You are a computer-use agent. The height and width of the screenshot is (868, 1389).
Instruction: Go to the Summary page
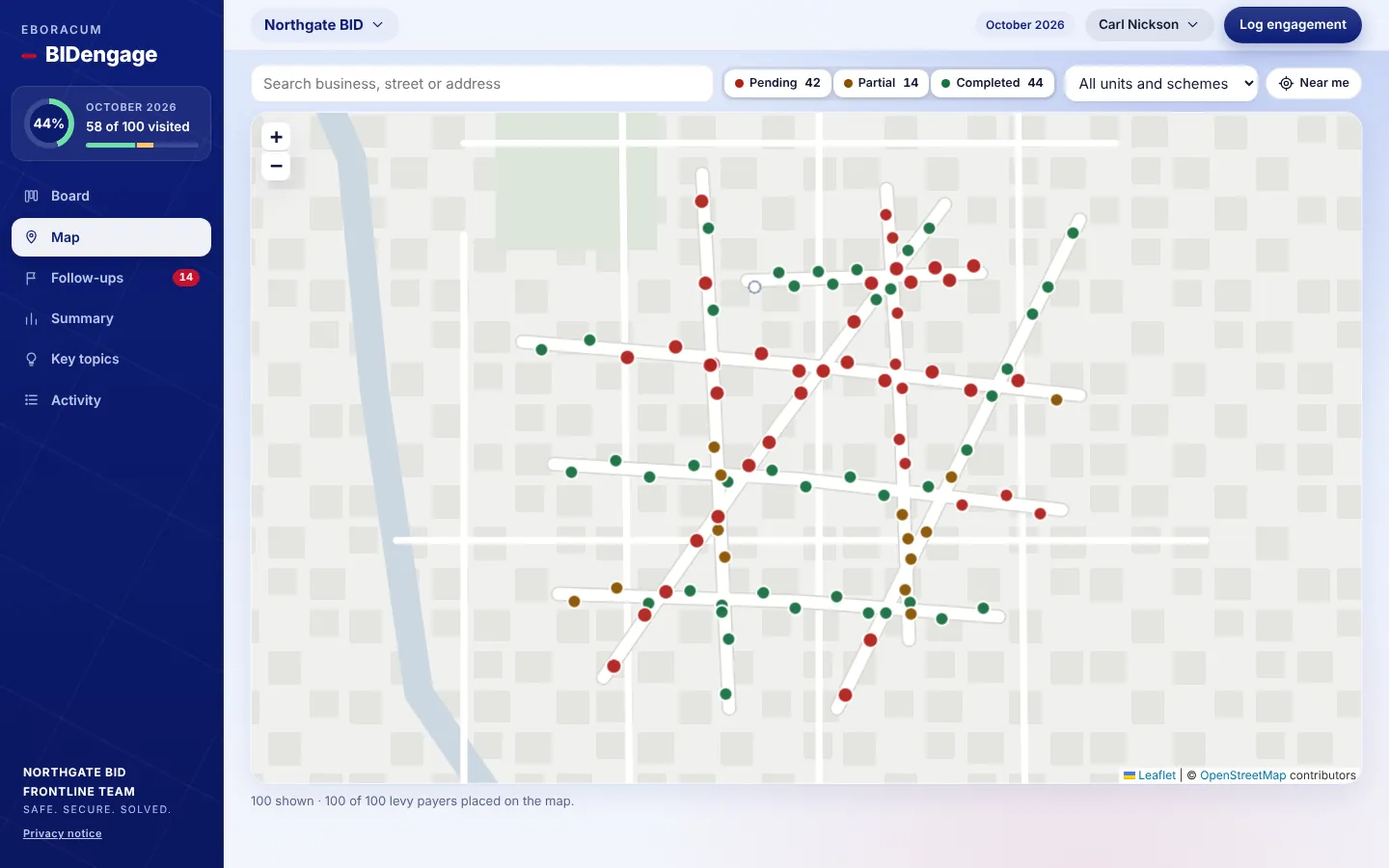pos(111,318)
